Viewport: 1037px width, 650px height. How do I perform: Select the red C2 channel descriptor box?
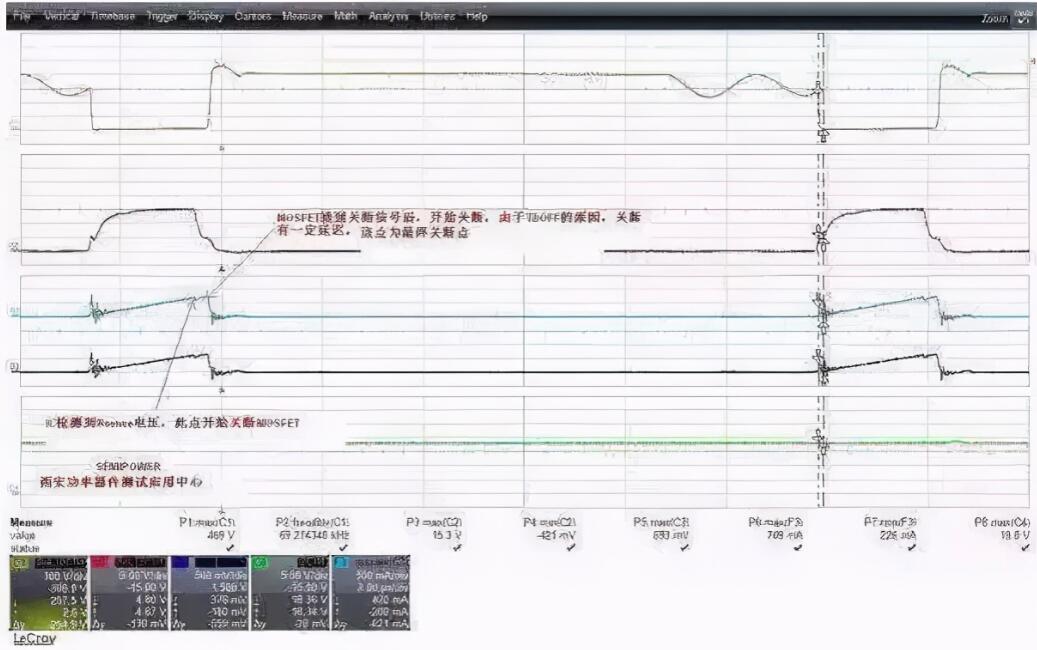click(130, 594)
